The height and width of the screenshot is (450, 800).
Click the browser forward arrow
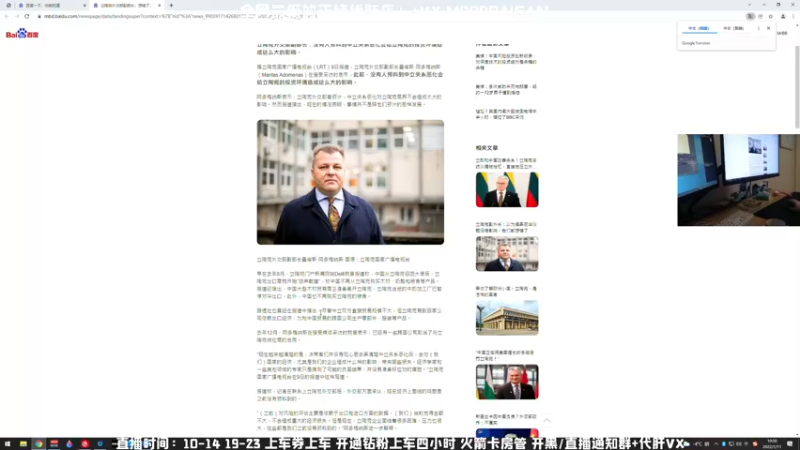pos(16,16)
